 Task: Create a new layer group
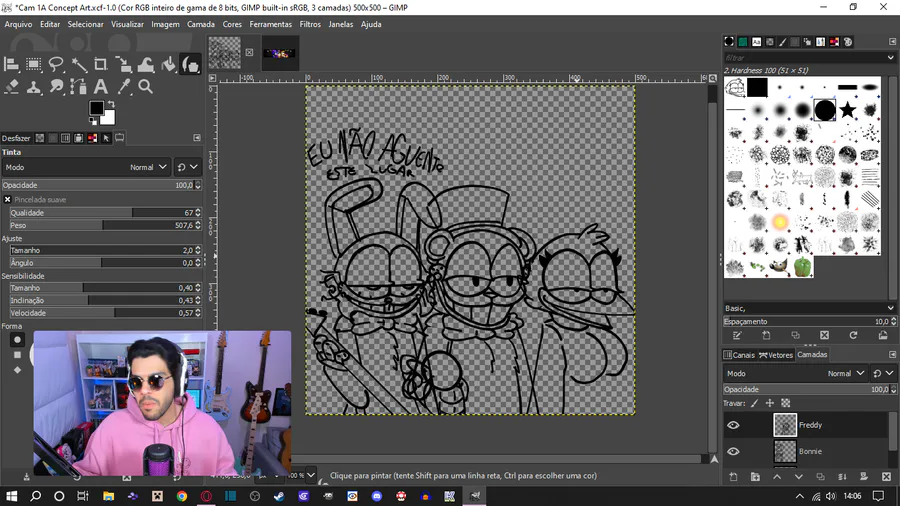point(755,477)
